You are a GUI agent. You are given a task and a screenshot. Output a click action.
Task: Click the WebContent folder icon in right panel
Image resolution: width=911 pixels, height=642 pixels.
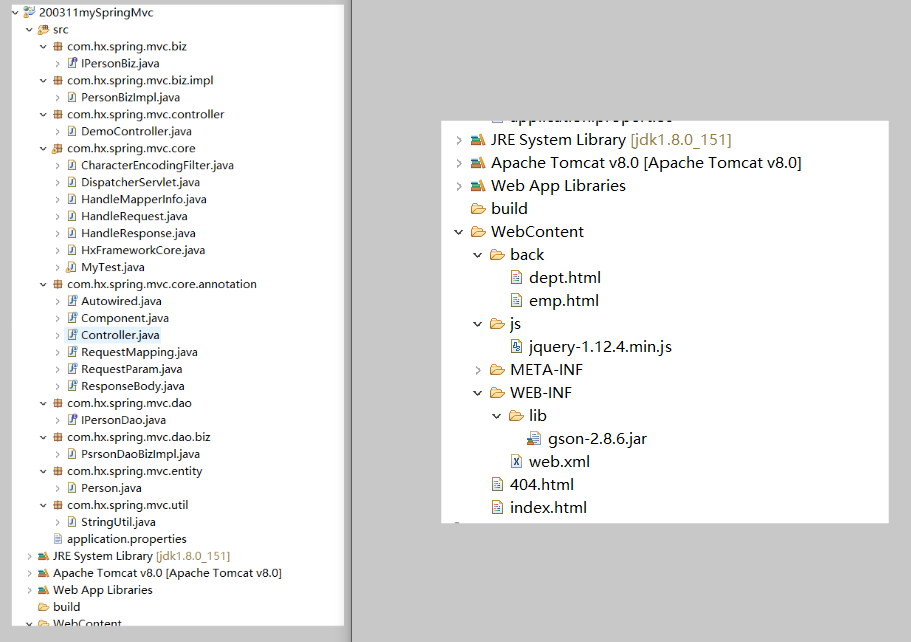[478, 232]
